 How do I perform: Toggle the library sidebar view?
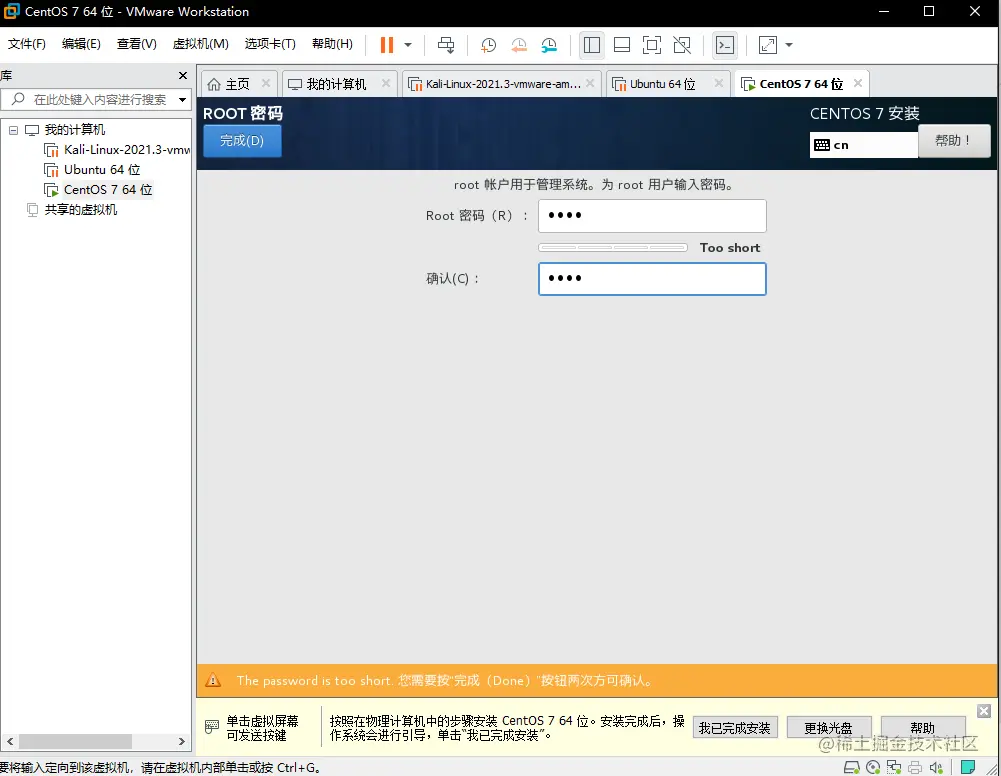pyautogui.click(x=592, y=45)
